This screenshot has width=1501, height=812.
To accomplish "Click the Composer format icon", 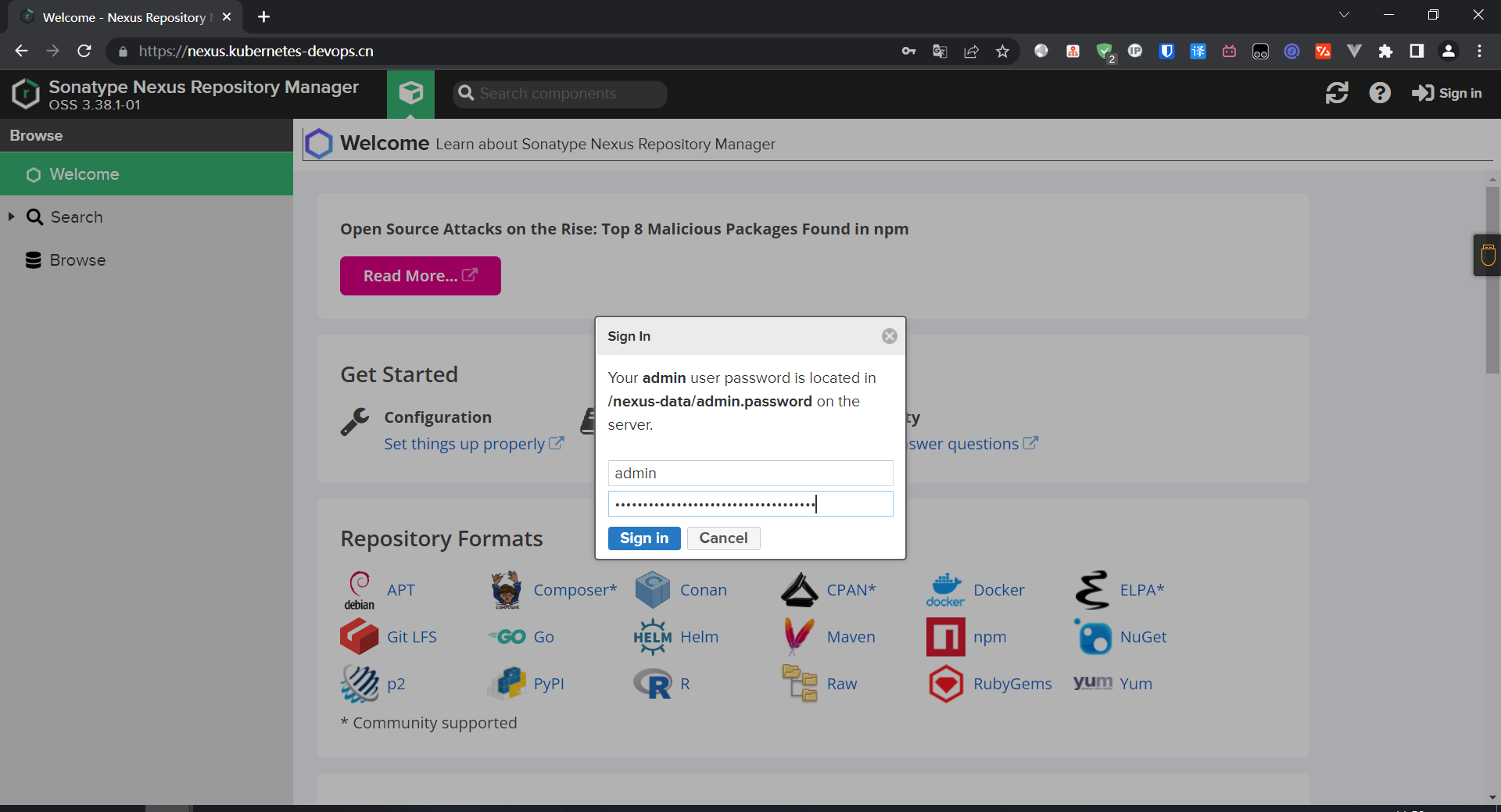I will [x=507, y=590].
